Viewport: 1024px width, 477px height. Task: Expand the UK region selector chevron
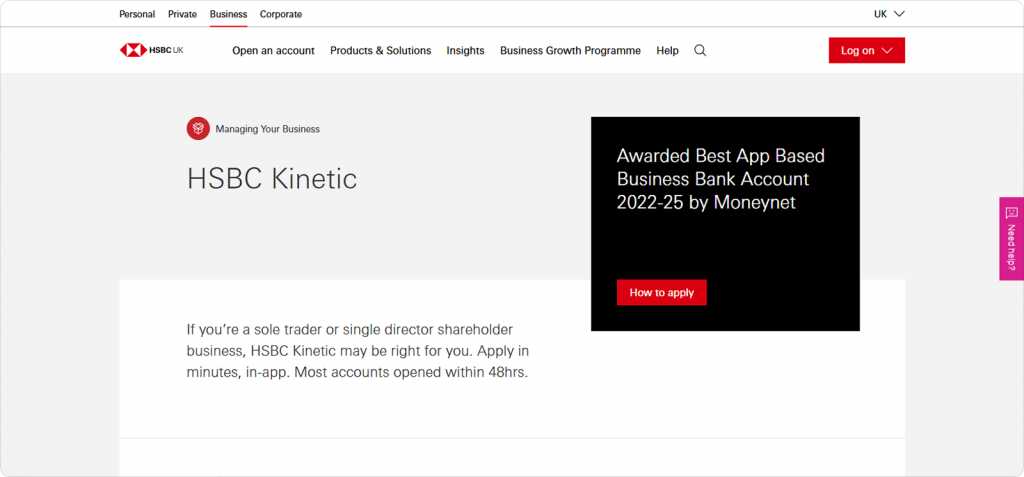click(898, 14)
